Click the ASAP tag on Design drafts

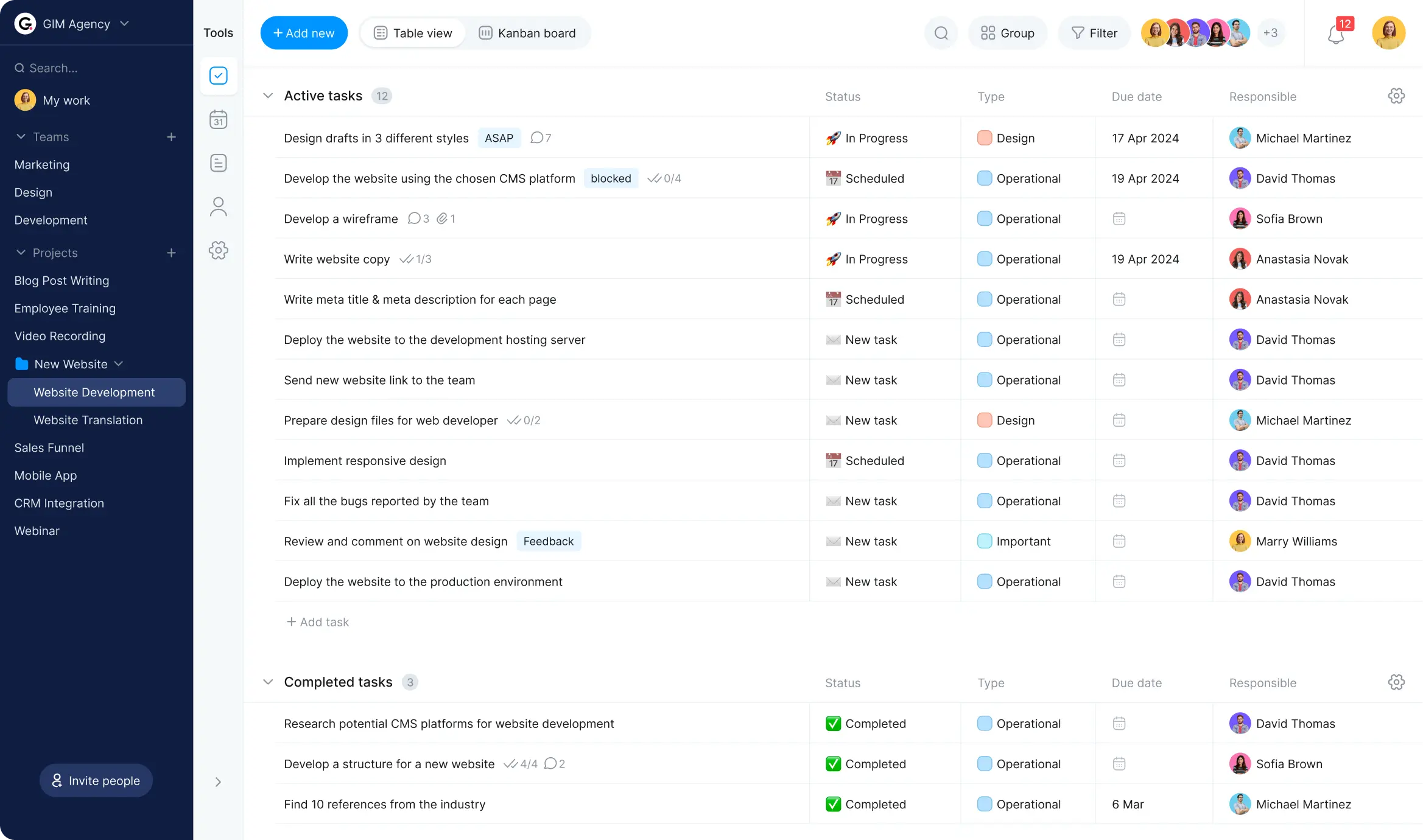point(499,138)
